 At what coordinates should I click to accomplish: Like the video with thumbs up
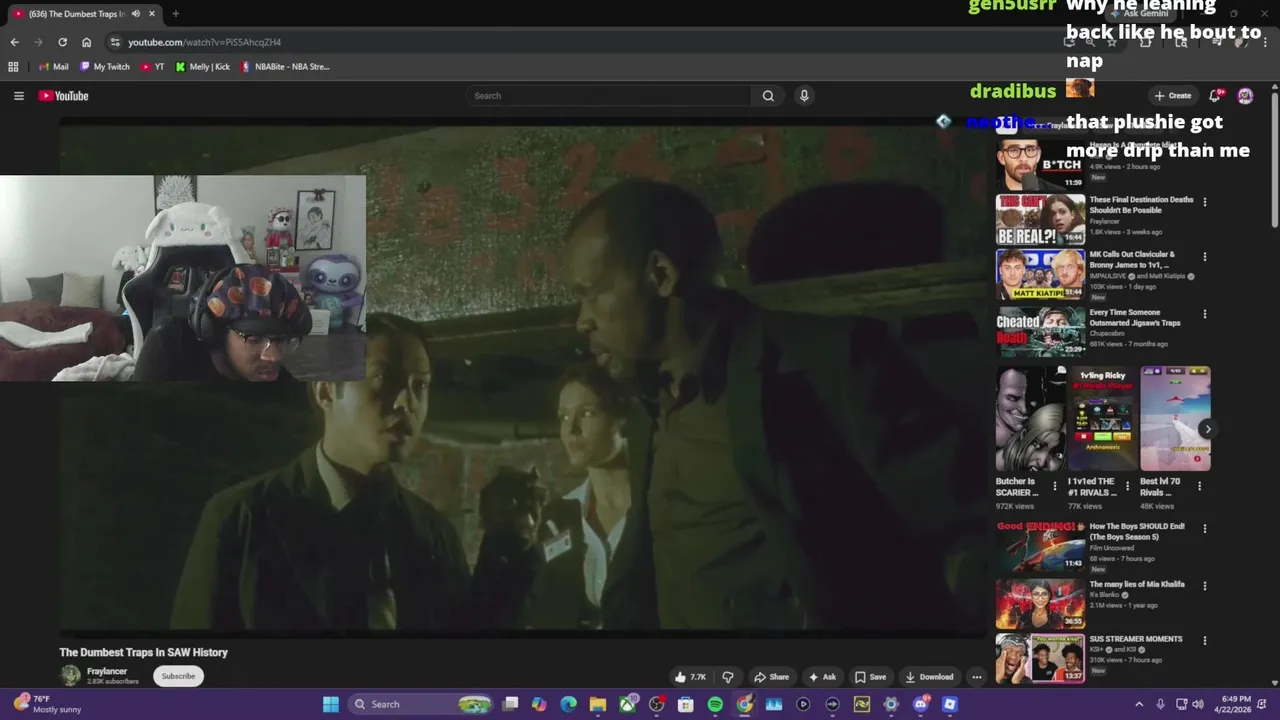coord(690,677)
